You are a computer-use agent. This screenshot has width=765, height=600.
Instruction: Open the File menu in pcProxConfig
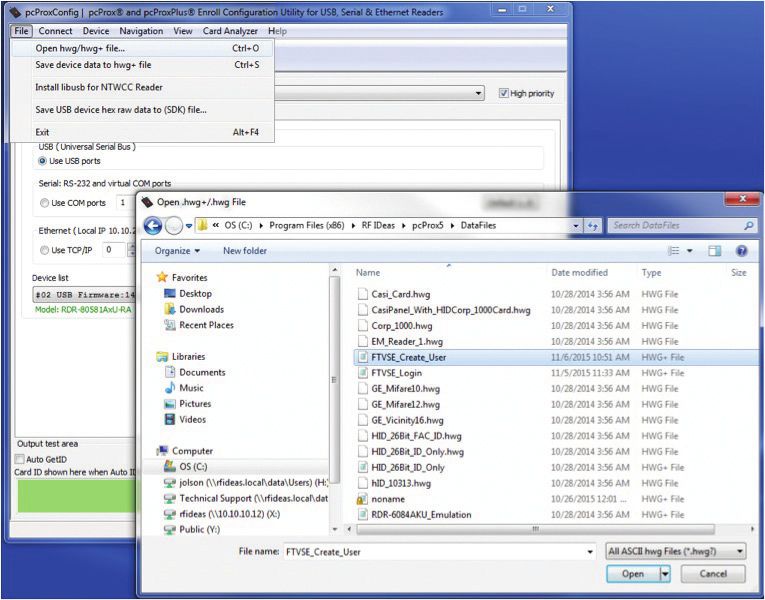pyautogui.click(x=21, y=31)
